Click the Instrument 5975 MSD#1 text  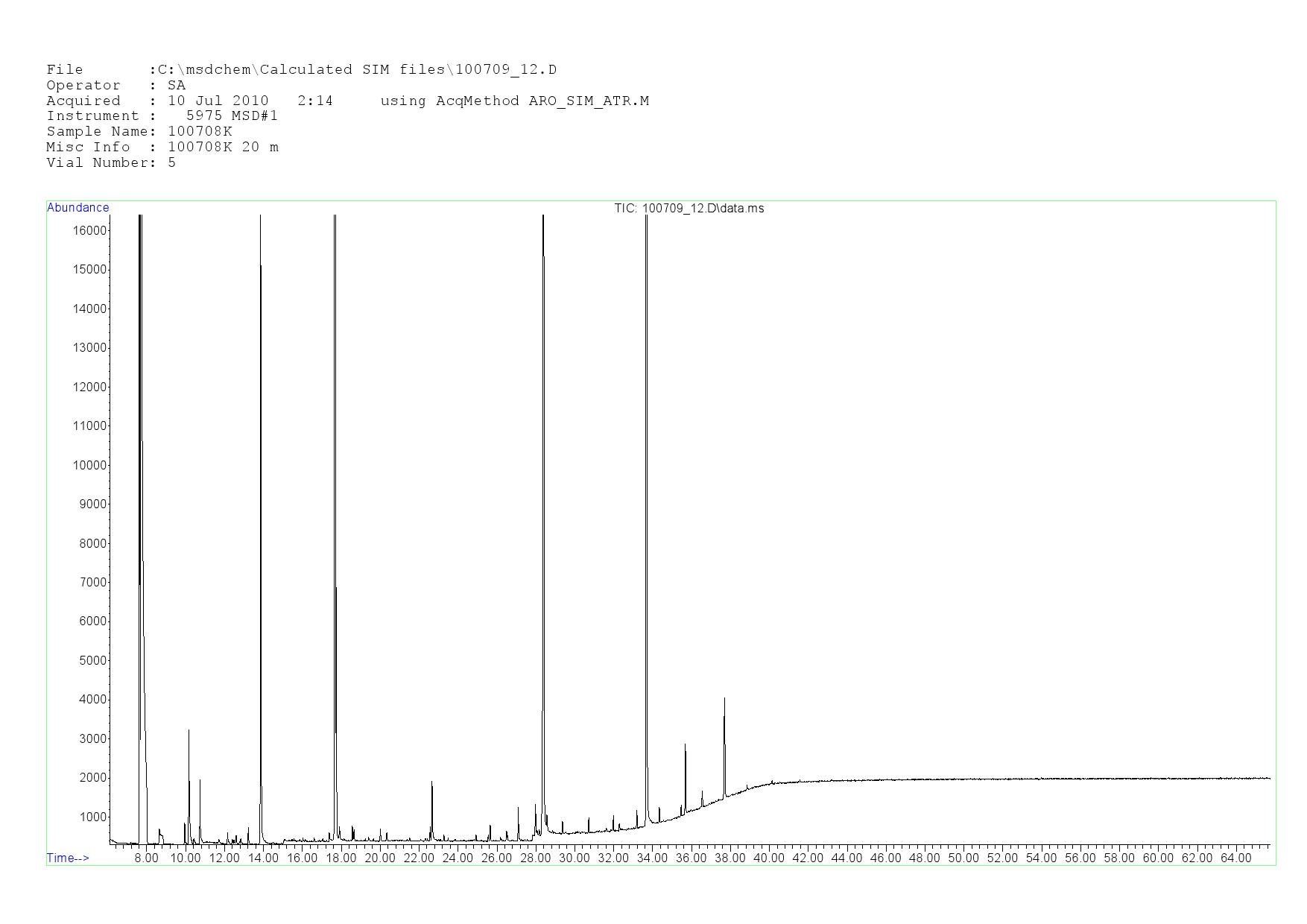[162, 116]
